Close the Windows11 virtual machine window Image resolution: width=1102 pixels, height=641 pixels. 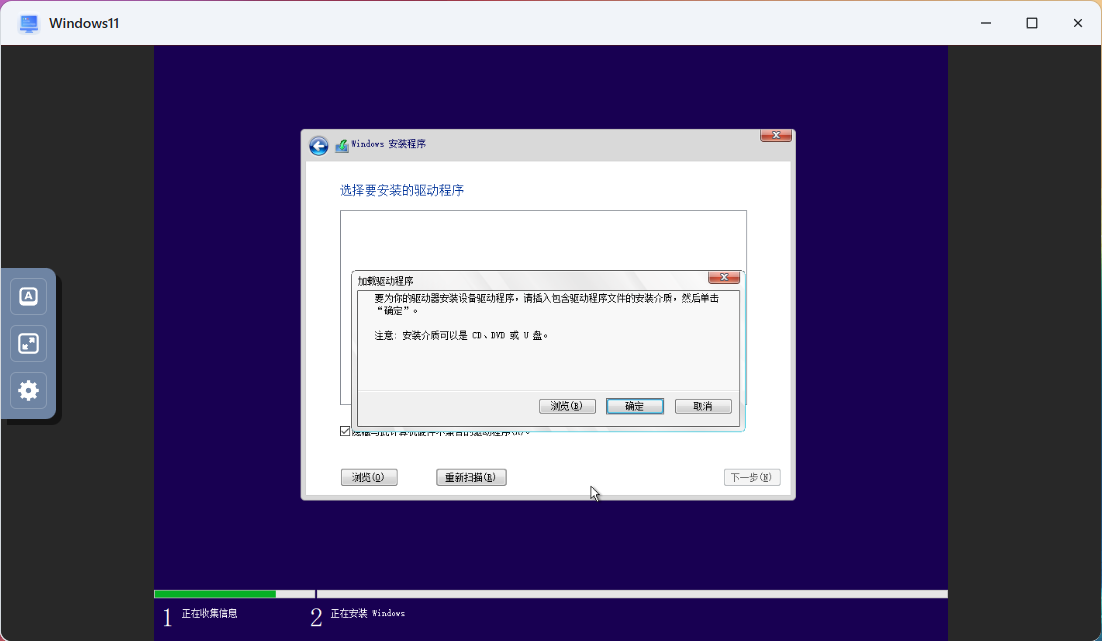click(1077, 23)
